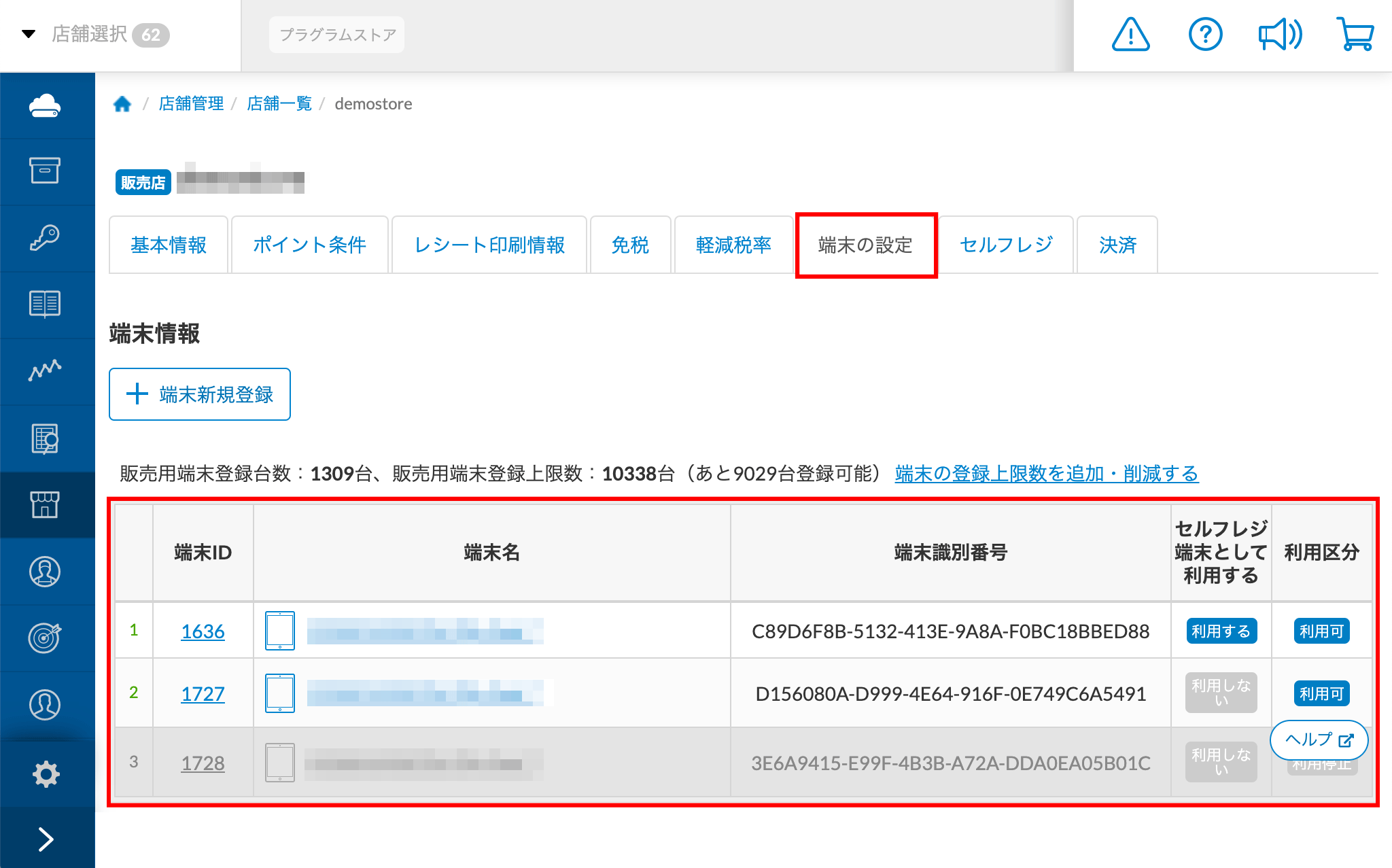Image resolution: width=1392 pixels, height=868 pixels.
Task: Open the line chart analytics sidebar icon
Action: [45, 370]
